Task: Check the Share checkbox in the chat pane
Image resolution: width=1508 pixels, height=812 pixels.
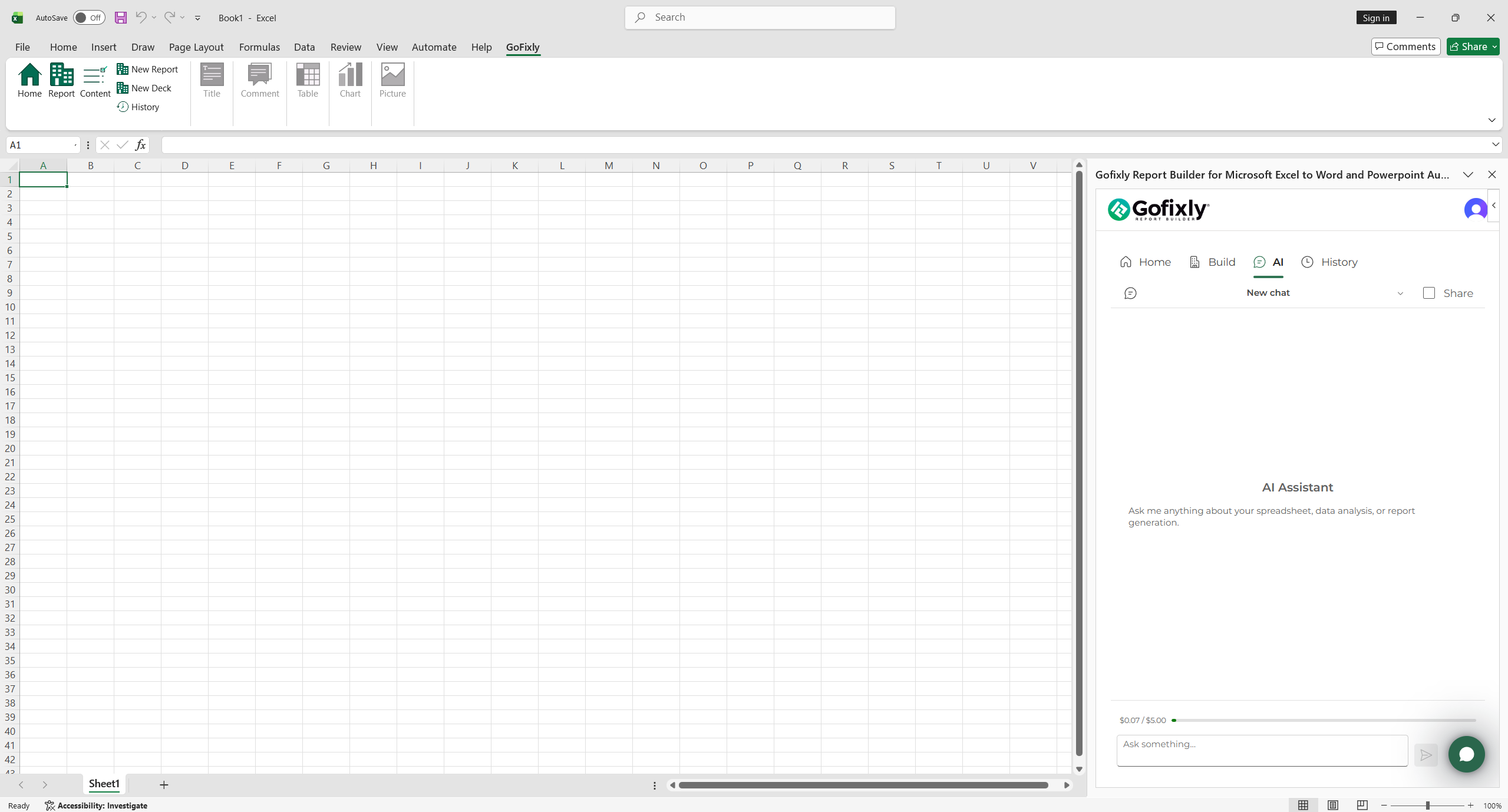Action: coord(1428,293)
